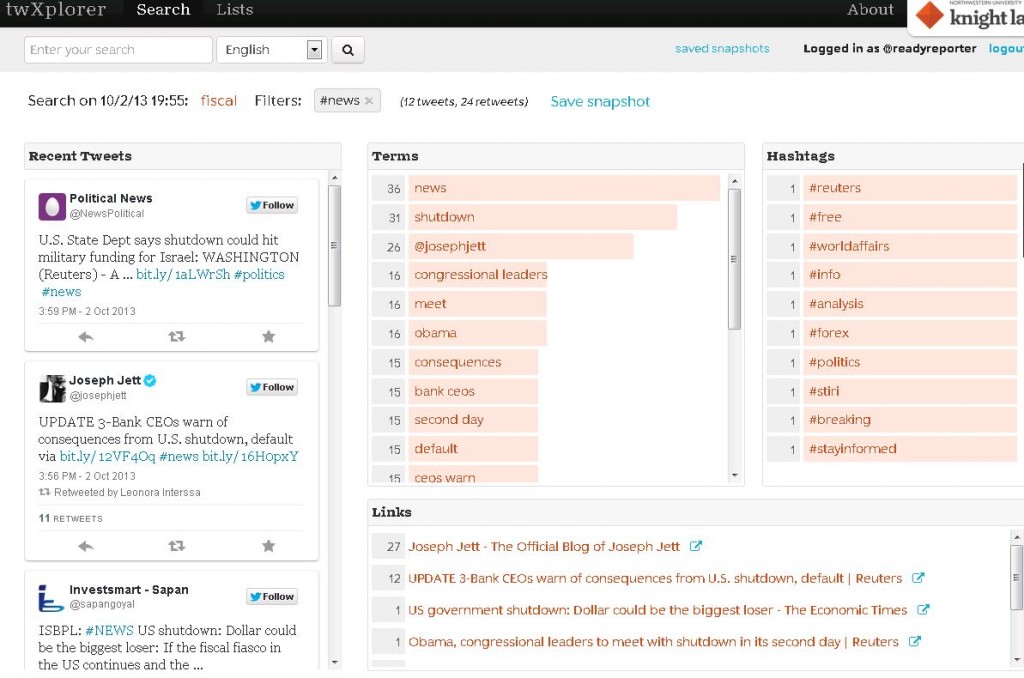Open Obama congressional leaders Reuters link
The width and height of the screenshot is (1024, 678).
[653, 642]
